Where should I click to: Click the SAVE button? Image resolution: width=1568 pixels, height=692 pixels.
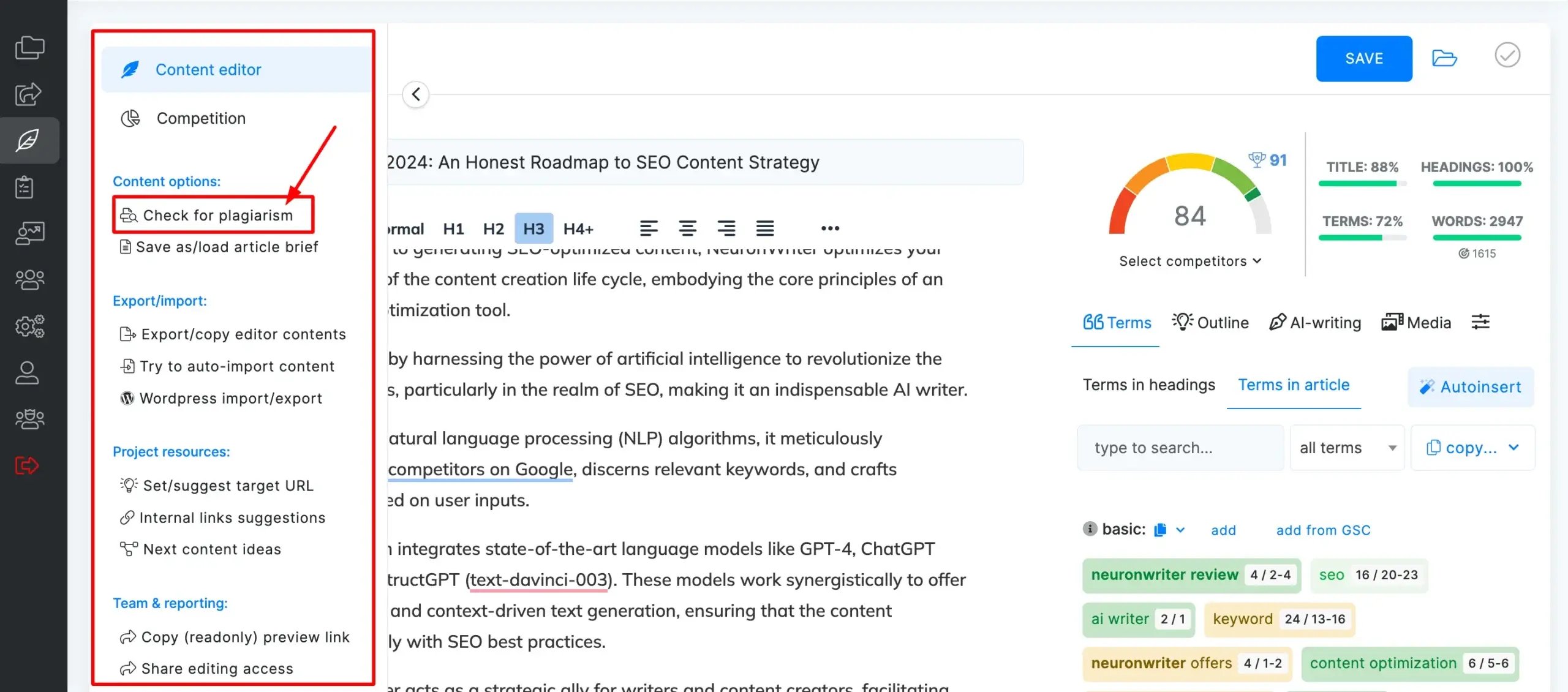[1363, 59]
